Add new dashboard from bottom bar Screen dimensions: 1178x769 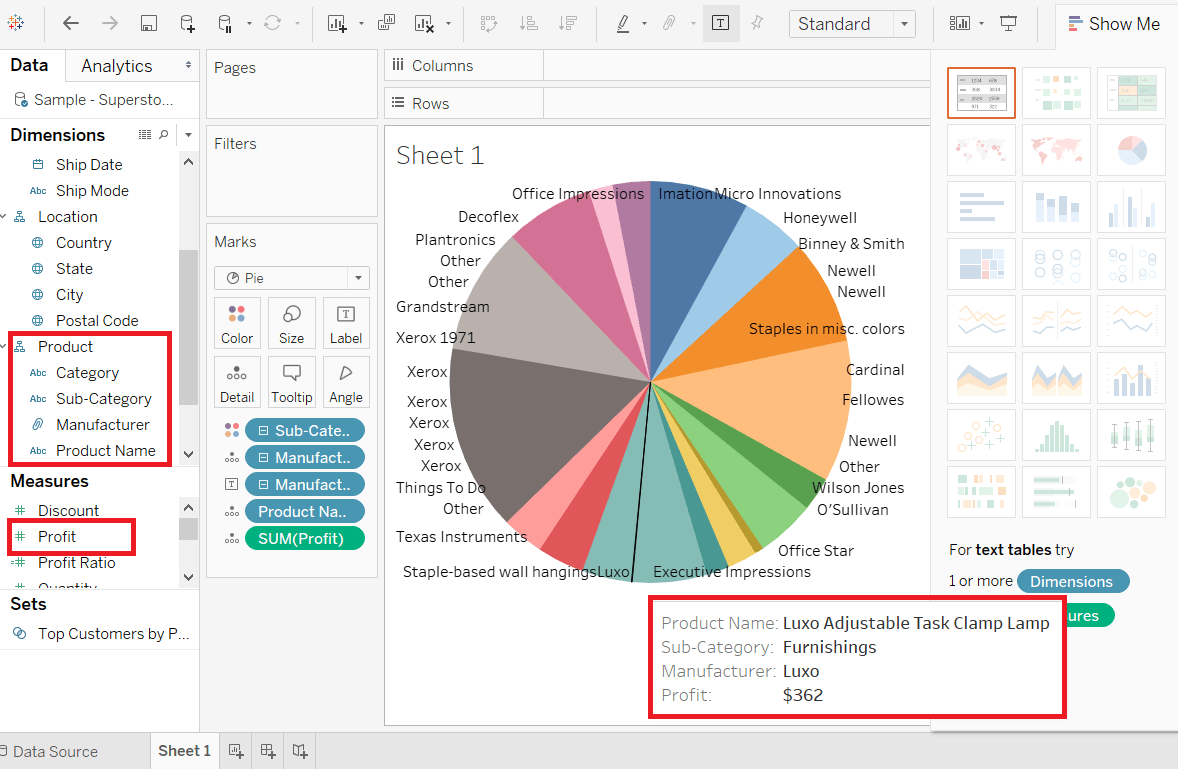(268, 751)
